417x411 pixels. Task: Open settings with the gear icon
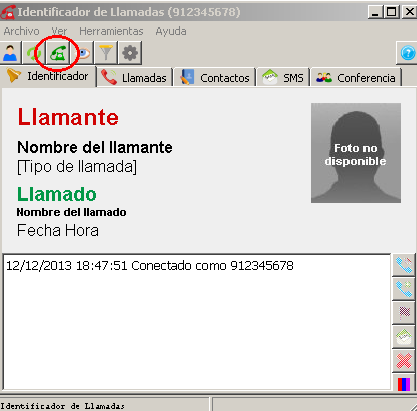click(x=130, y=53)
